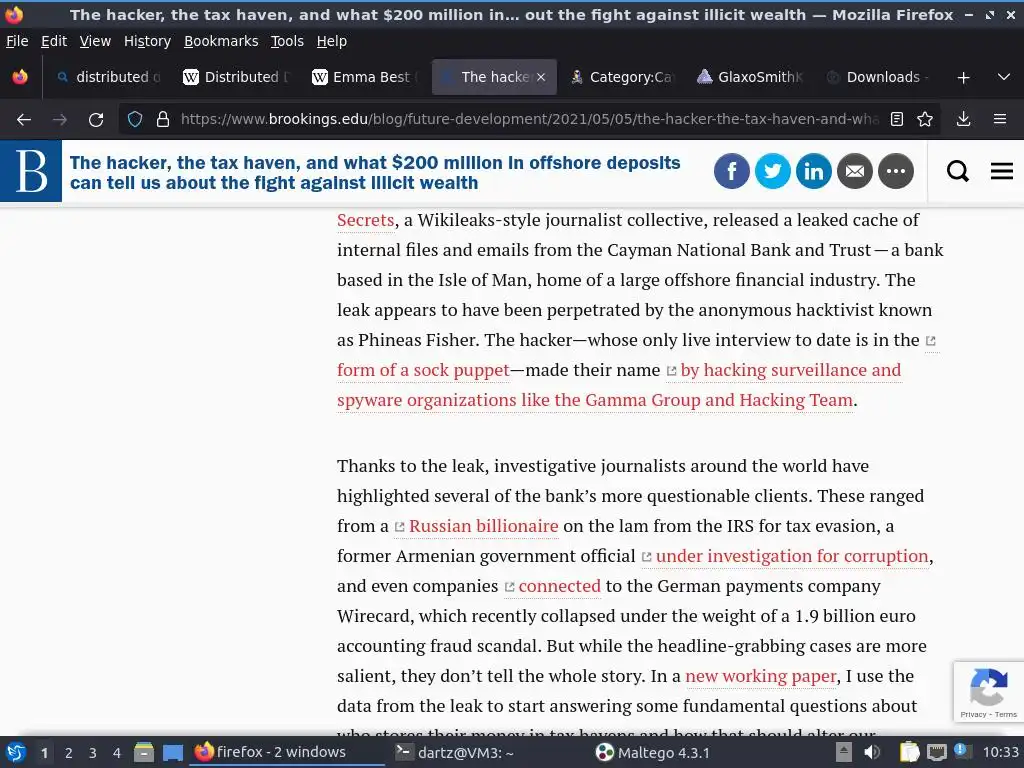Open Brookings site hamburger menu
This screenshot has height=768, width=1024.
(1002, 171)
